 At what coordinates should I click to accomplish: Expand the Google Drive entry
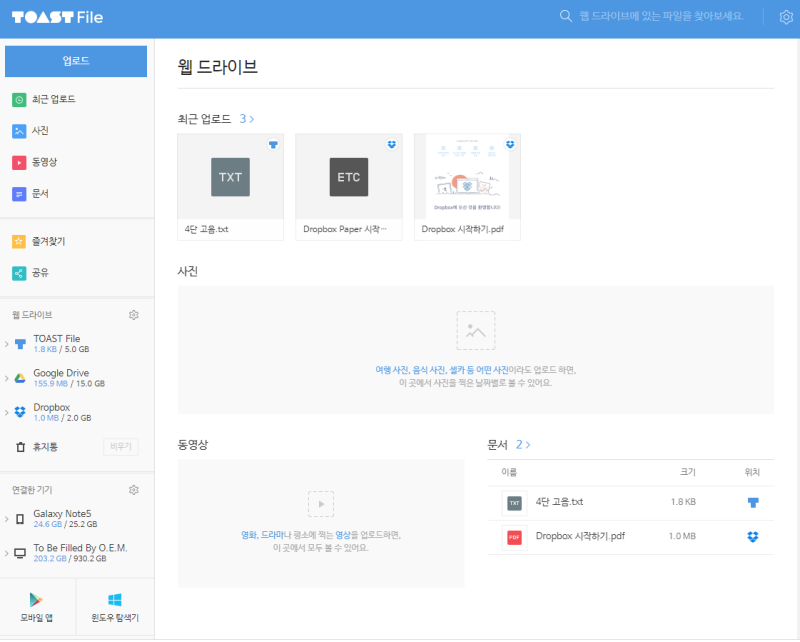[7, 377]
